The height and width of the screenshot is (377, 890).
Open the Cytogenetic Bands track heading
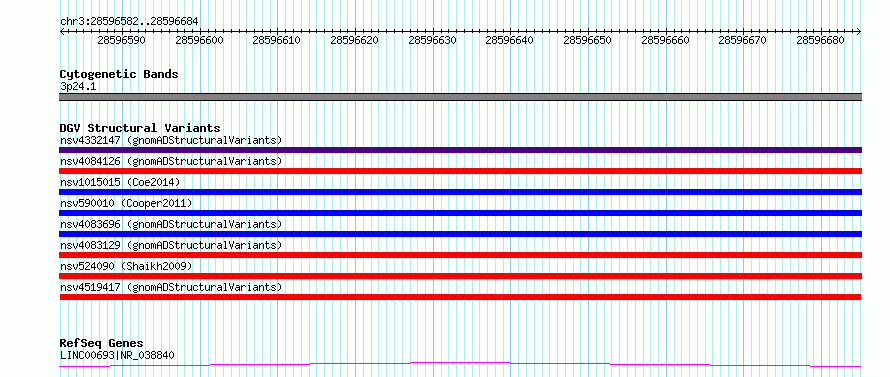pos(119,74)
